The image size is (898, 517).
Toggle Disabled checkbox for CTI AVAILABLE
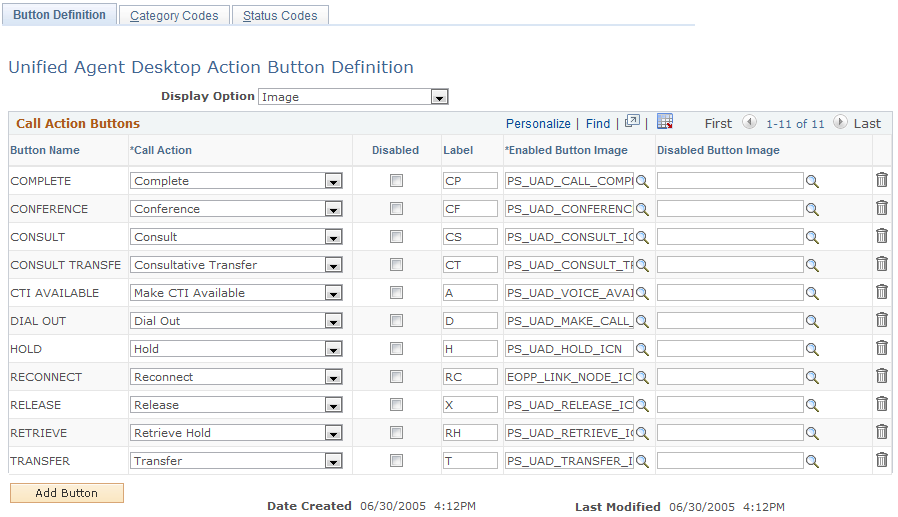(396, 293)
